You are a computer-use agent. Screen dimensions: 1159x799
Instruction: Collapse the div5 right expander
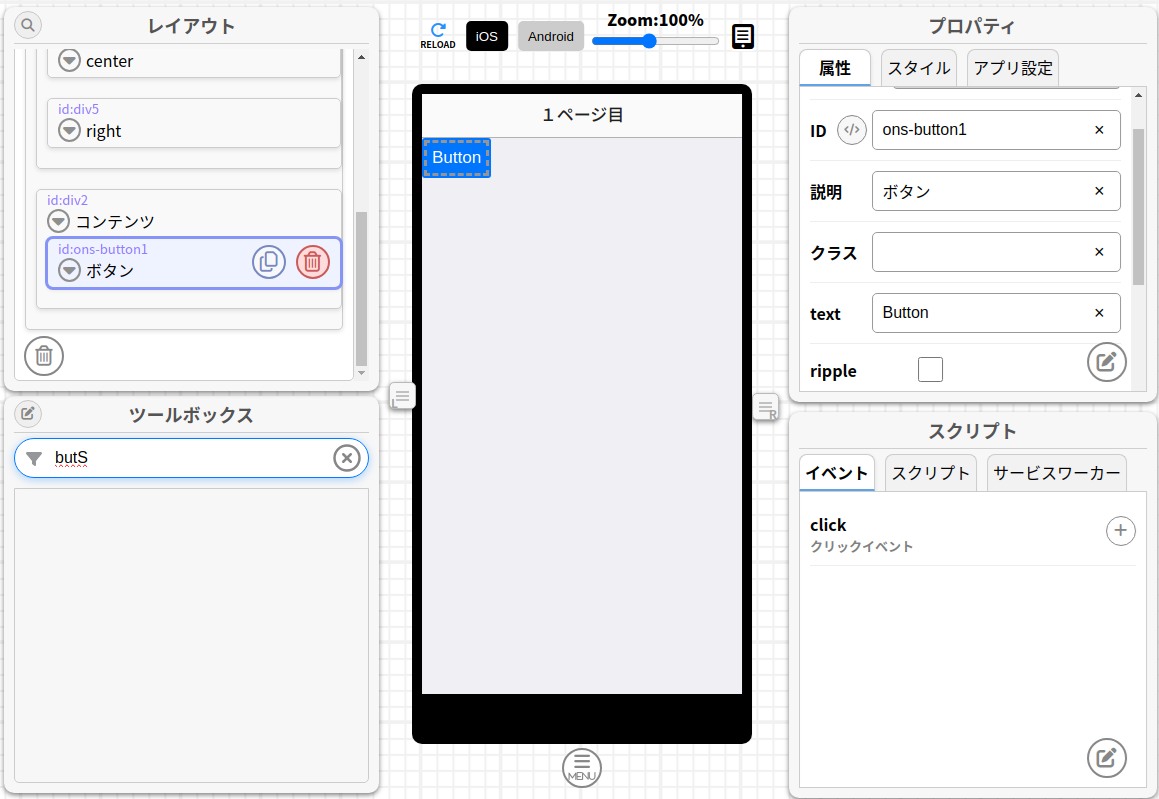coord(68,130)
